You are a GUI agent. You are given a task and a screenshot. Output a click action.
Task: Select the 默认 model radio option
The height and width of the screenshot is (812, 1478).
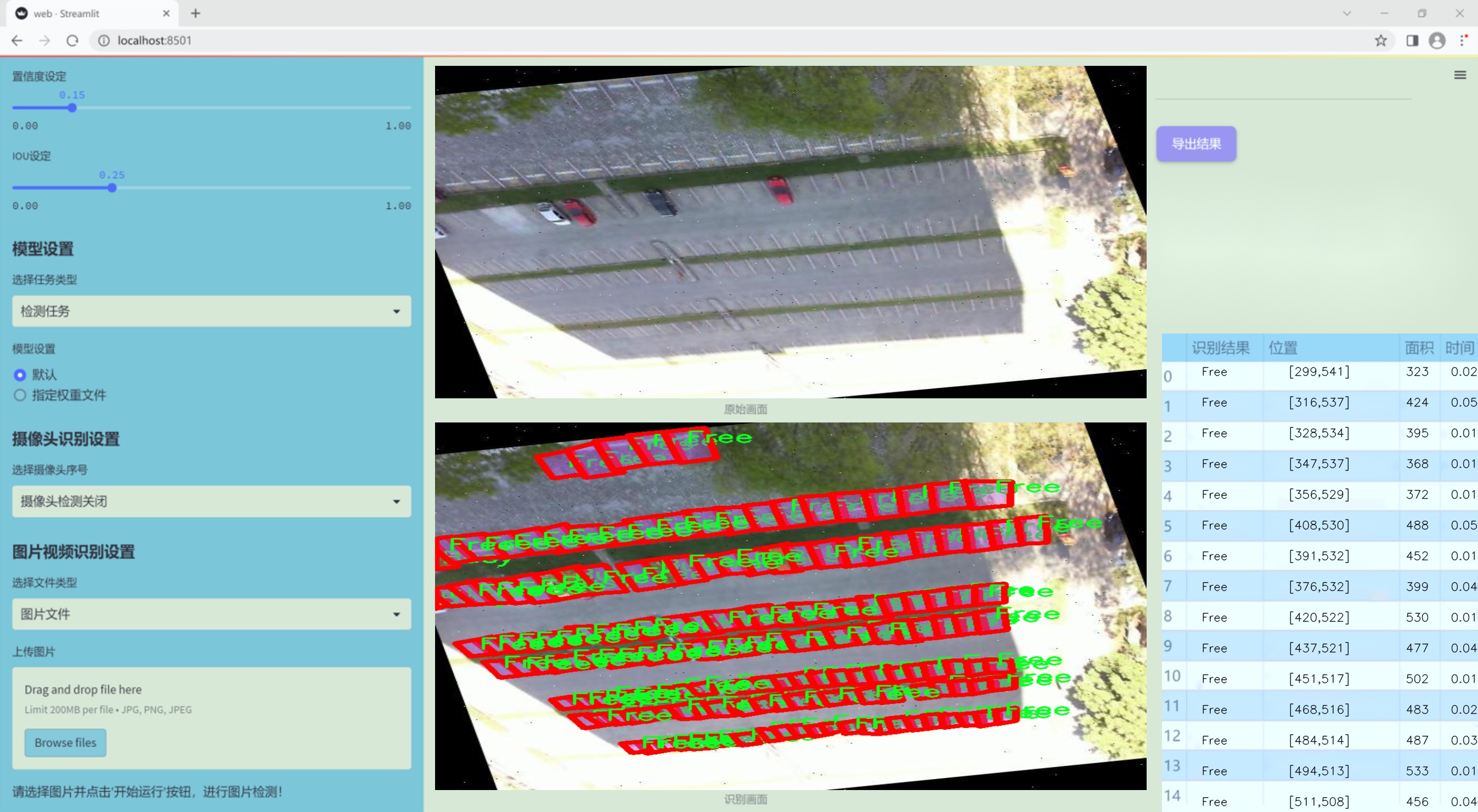click(x=20, y=375)
